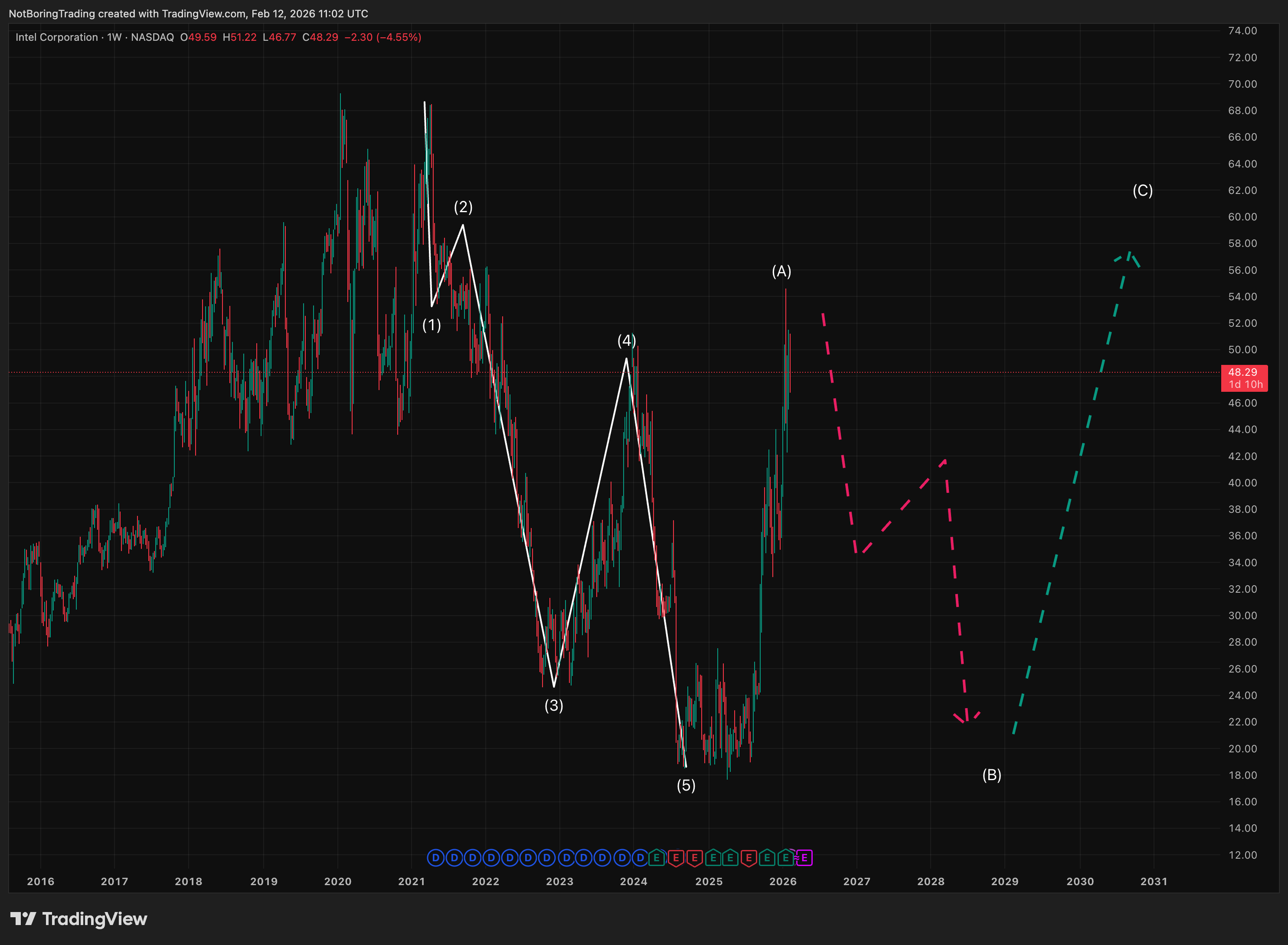Image resolution: width=1288 pixels, height=945 pixels.
Task: Click the 2016 label on the time axis
Action: (x=41, y=882)
